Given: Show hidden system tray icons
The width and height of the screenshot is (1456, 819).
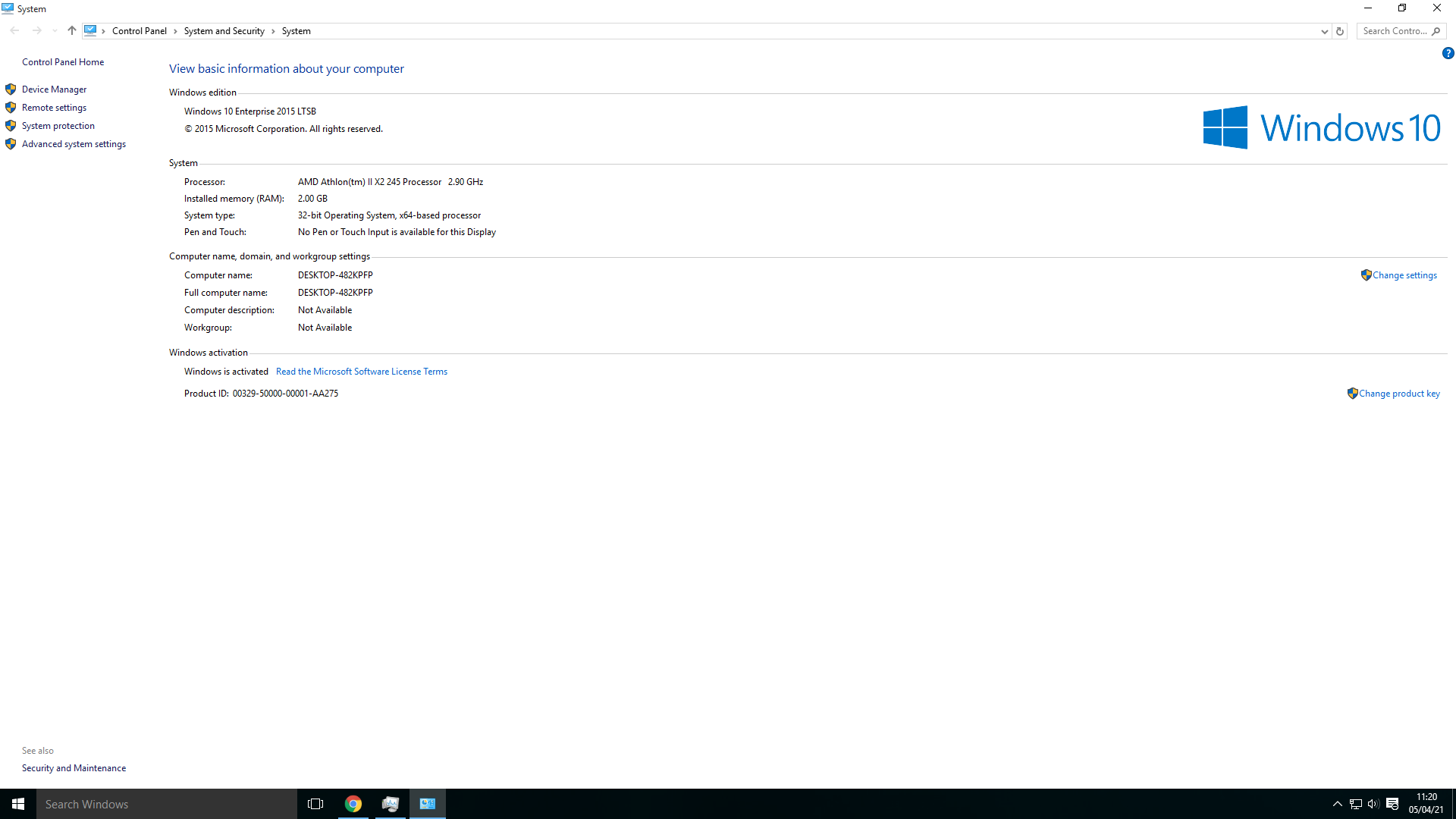Looking at the screenshot, I should coord(1337,804).
